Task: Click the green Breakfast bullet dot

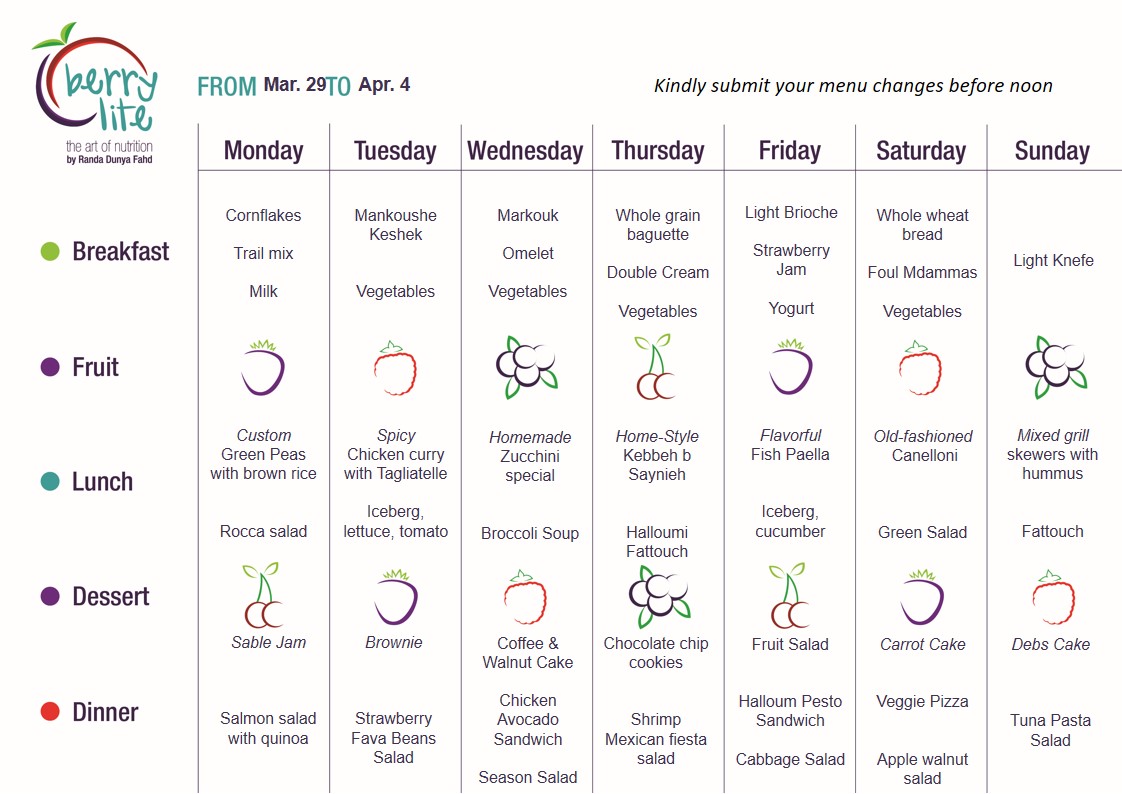Action: tap(50, 251)
